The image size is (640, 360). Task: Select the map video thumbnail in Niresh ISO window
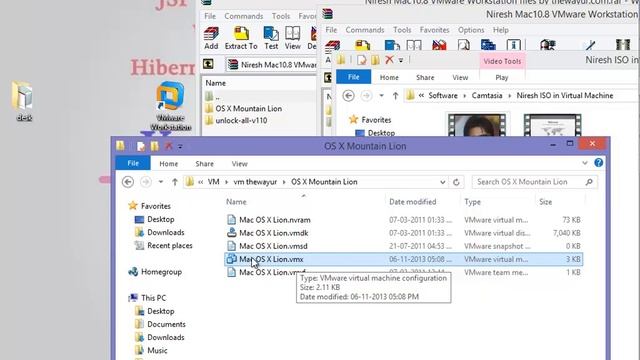point(552,124)
